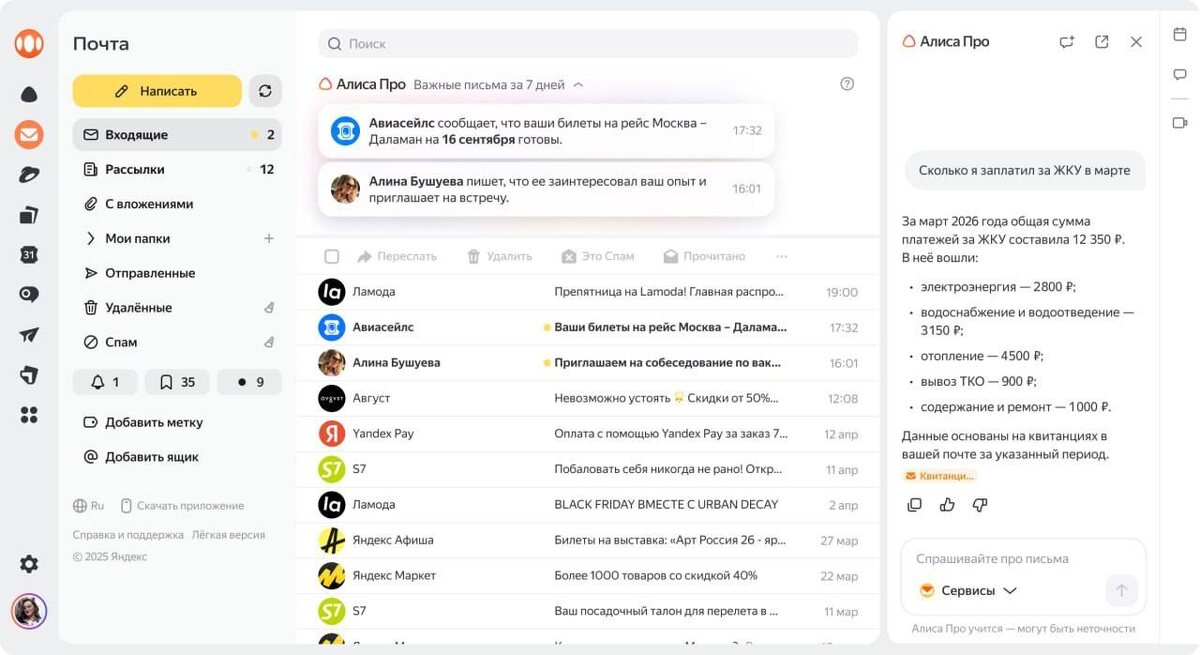Open BLACK FRIDAY ВМЕСТЕ С URBAN DECAY email

pos(588,505)
